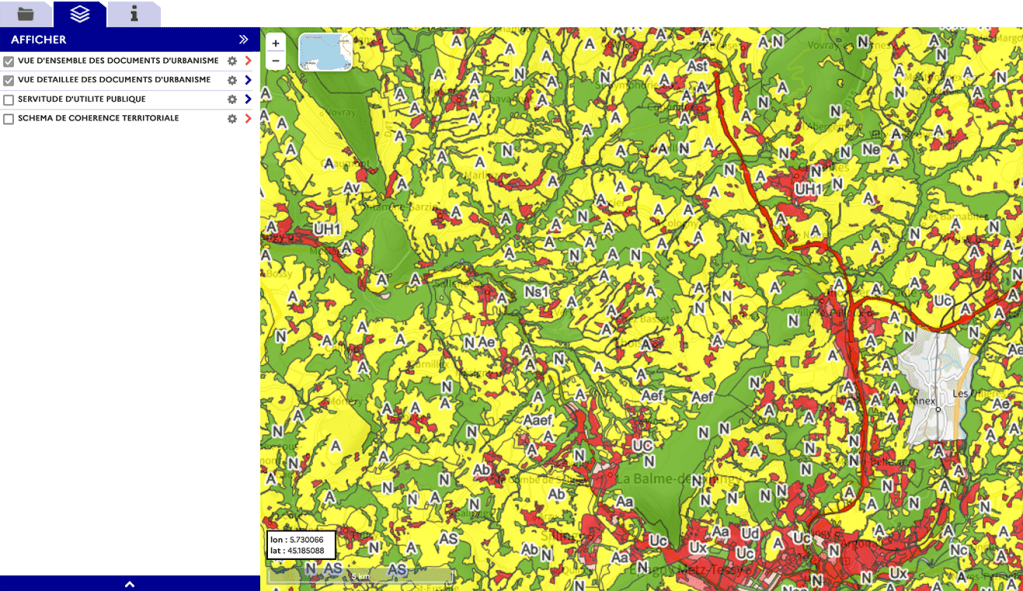Open settings gear for Servitude d'utilité publique
The image size is (1023, 591).
click(232, 100)
